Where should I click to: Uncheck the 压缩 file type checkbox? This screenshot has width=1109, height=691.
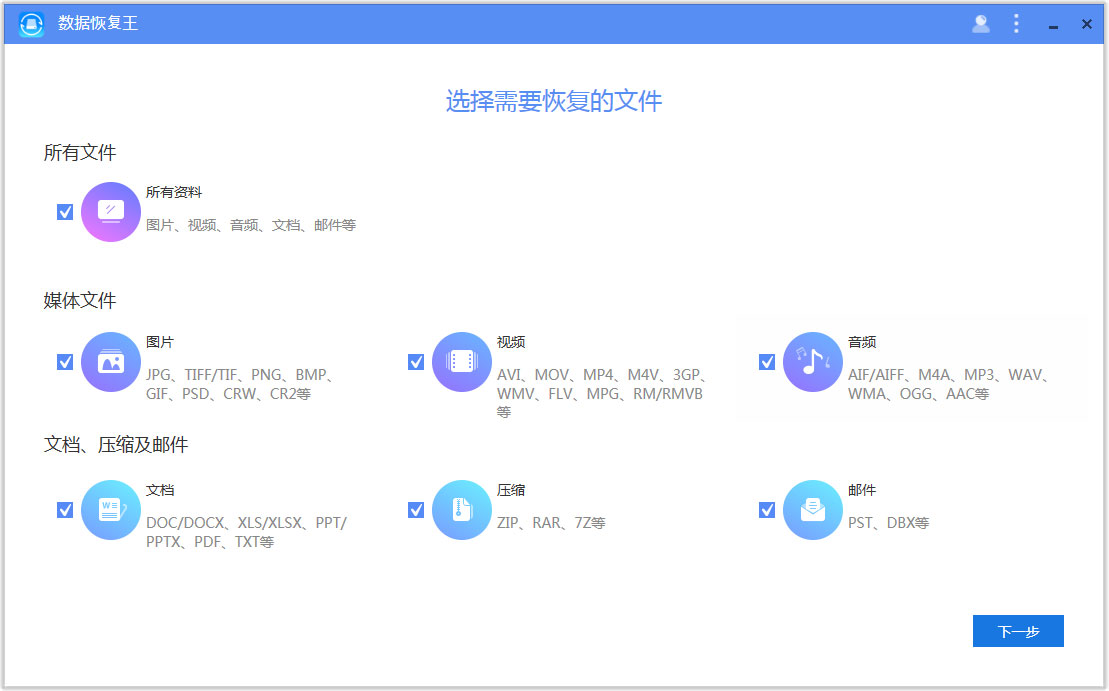click(x=416, y=509)
